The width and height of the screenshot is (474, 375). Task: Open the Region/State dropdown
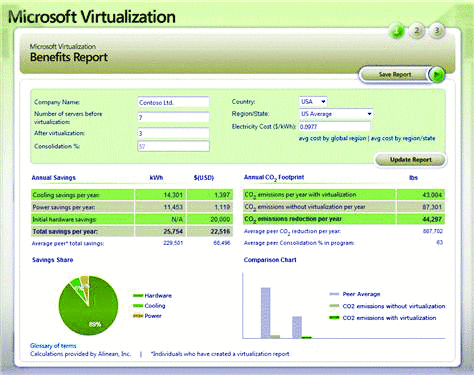tap(336, 114)
